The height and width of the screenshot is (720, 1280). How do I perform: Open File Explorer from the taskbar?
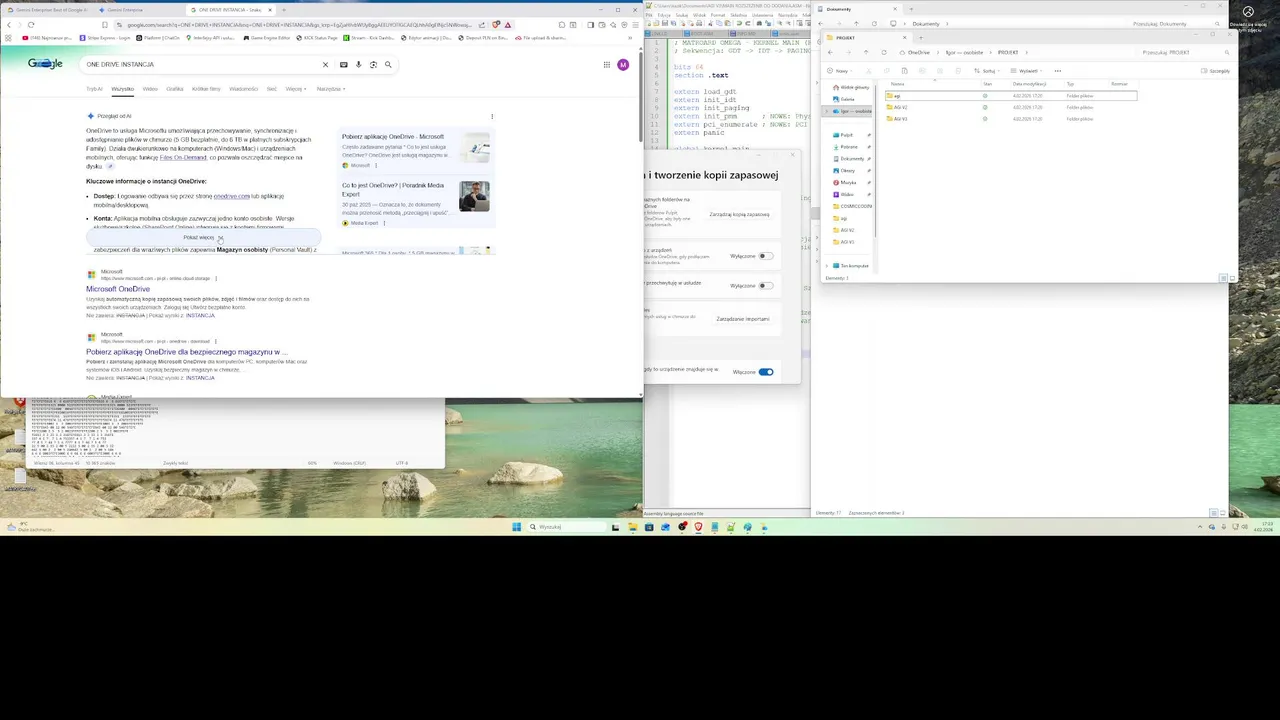[x=632, y=527]
